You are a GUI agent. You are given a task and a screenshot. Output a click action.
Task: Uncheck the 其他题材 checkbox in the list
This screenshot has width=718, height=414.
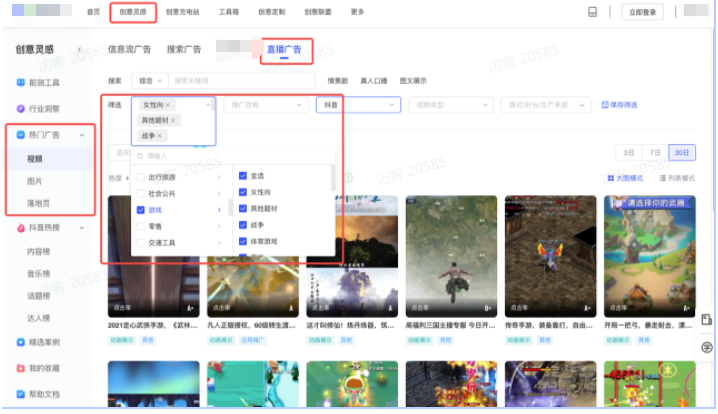click(243, 209)
